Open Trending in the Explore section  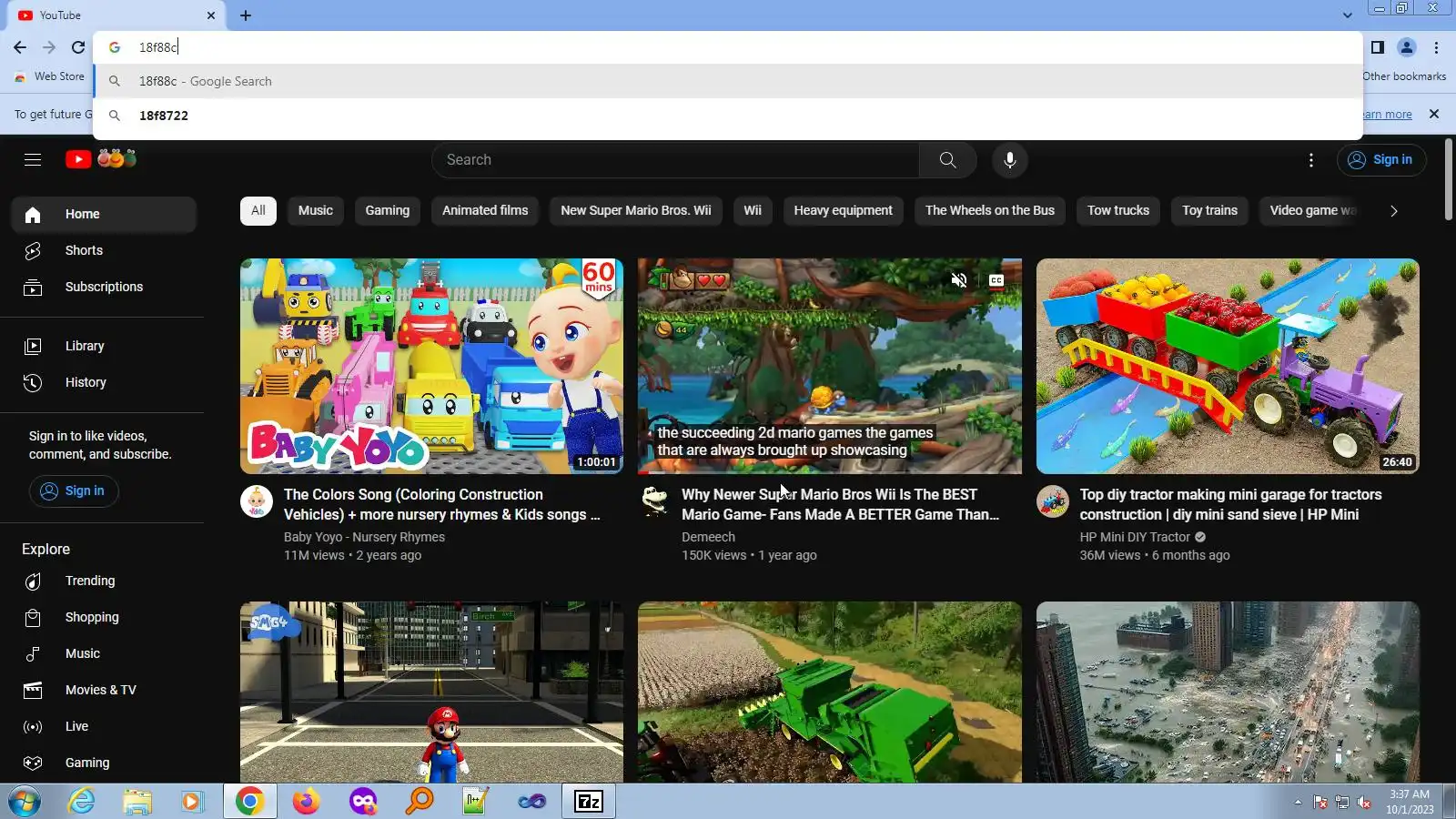[x=104, y=581]
